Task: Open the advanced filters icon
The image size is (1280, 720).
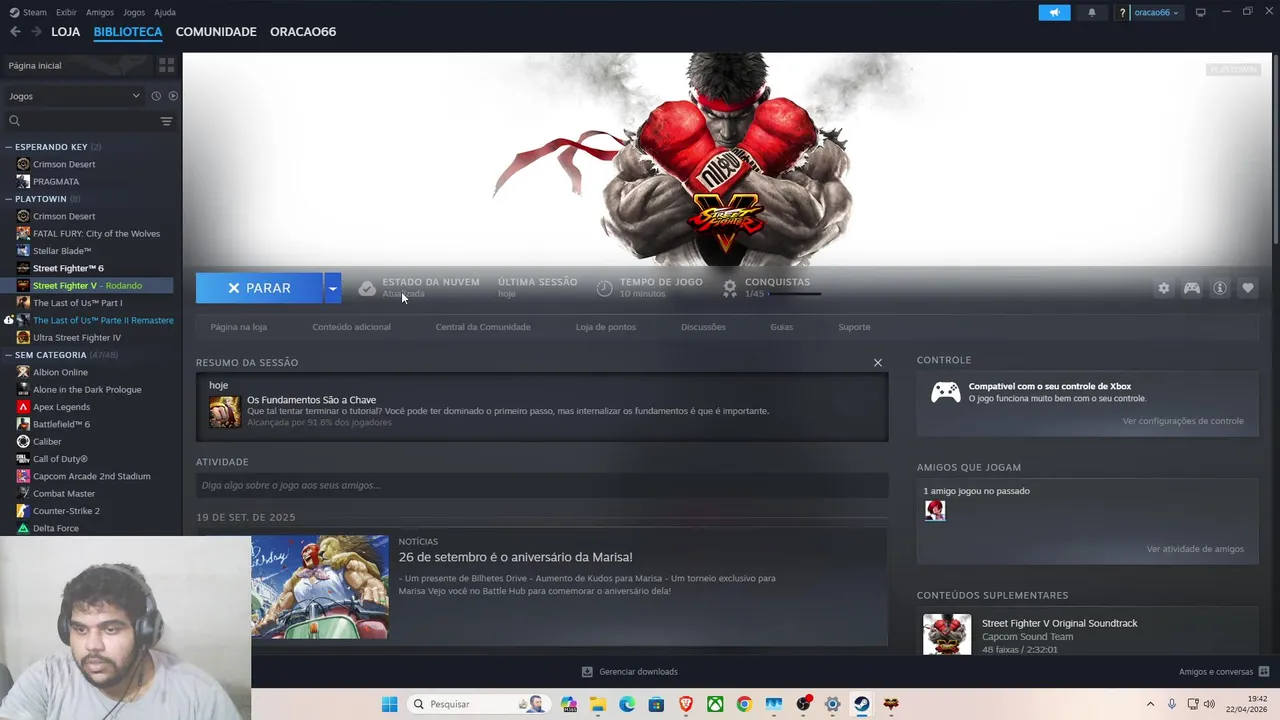Action: [x=166, y=121]
